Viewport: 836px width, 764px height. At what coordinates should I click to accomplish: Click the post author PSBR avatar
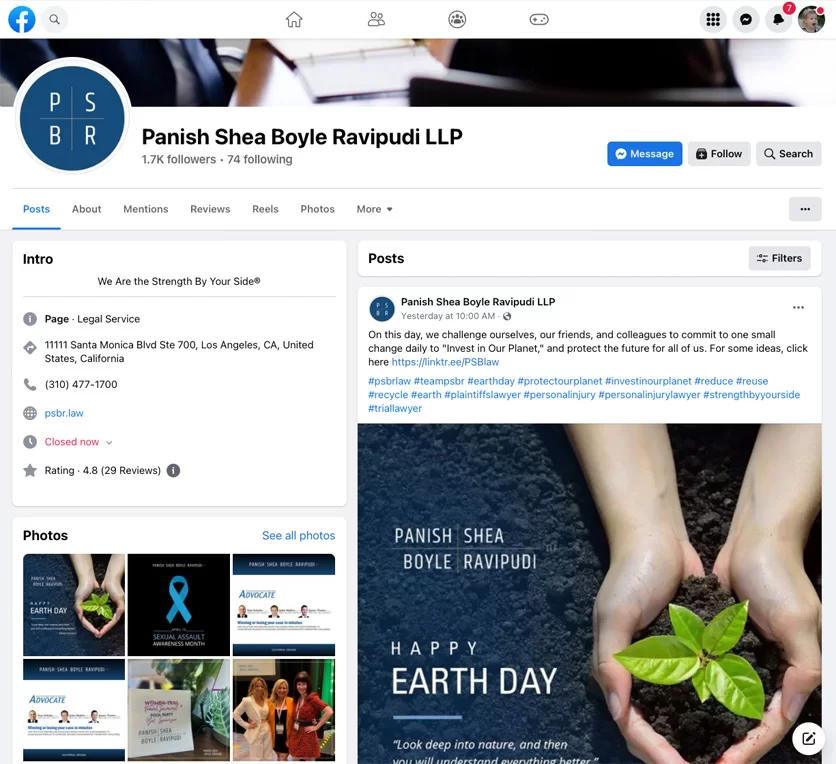382,309
